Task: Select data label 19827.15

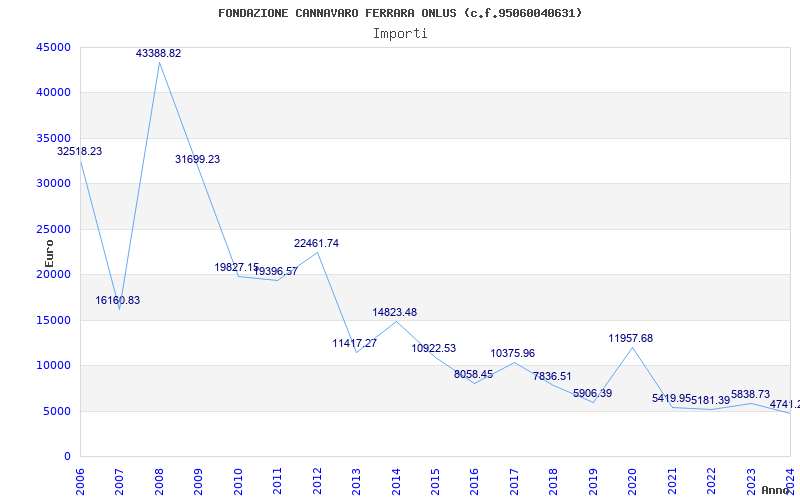Action: pos(236,267)
